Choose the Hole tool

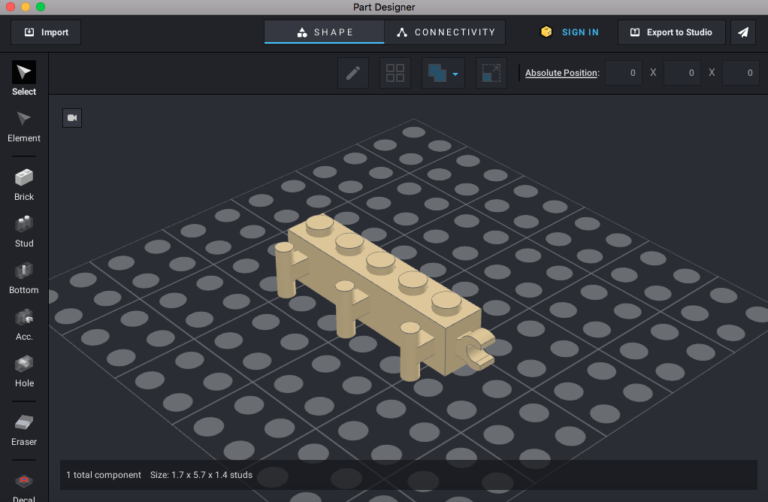point(24,371)
